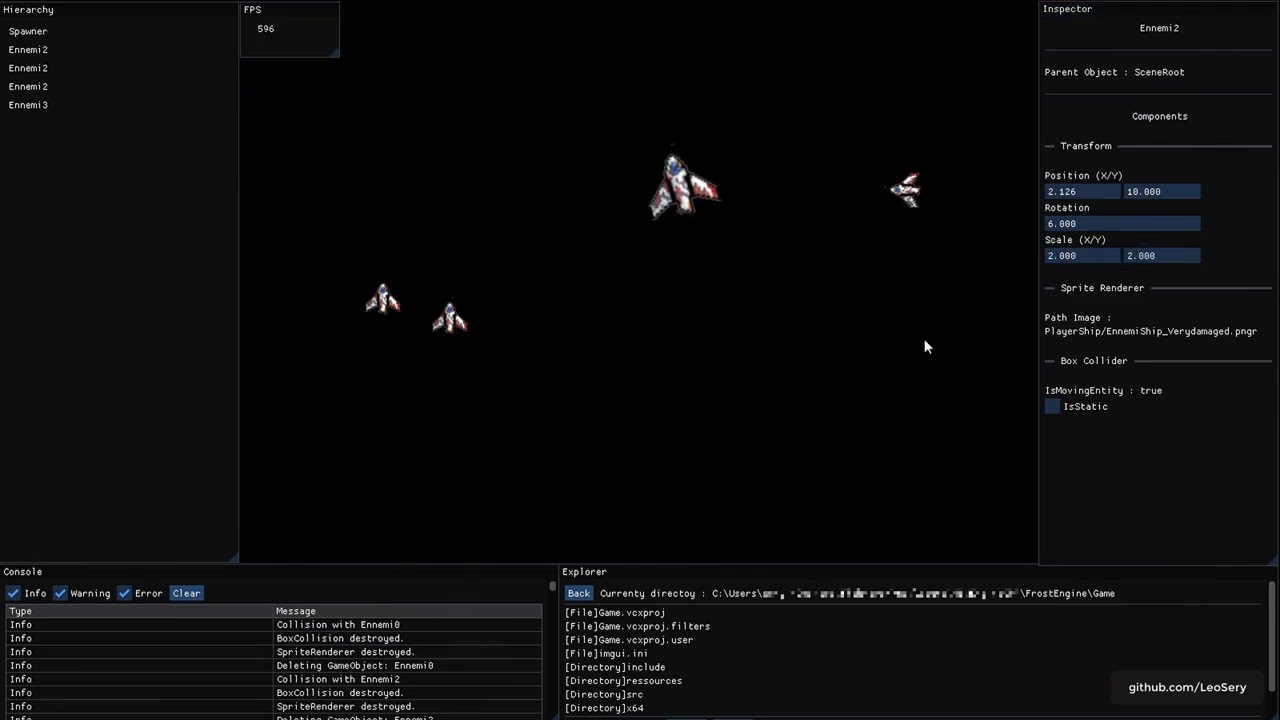1280x720 pixels.
Task: Select the "Collision with Ennemi0" log message
Action: [338, 625]
